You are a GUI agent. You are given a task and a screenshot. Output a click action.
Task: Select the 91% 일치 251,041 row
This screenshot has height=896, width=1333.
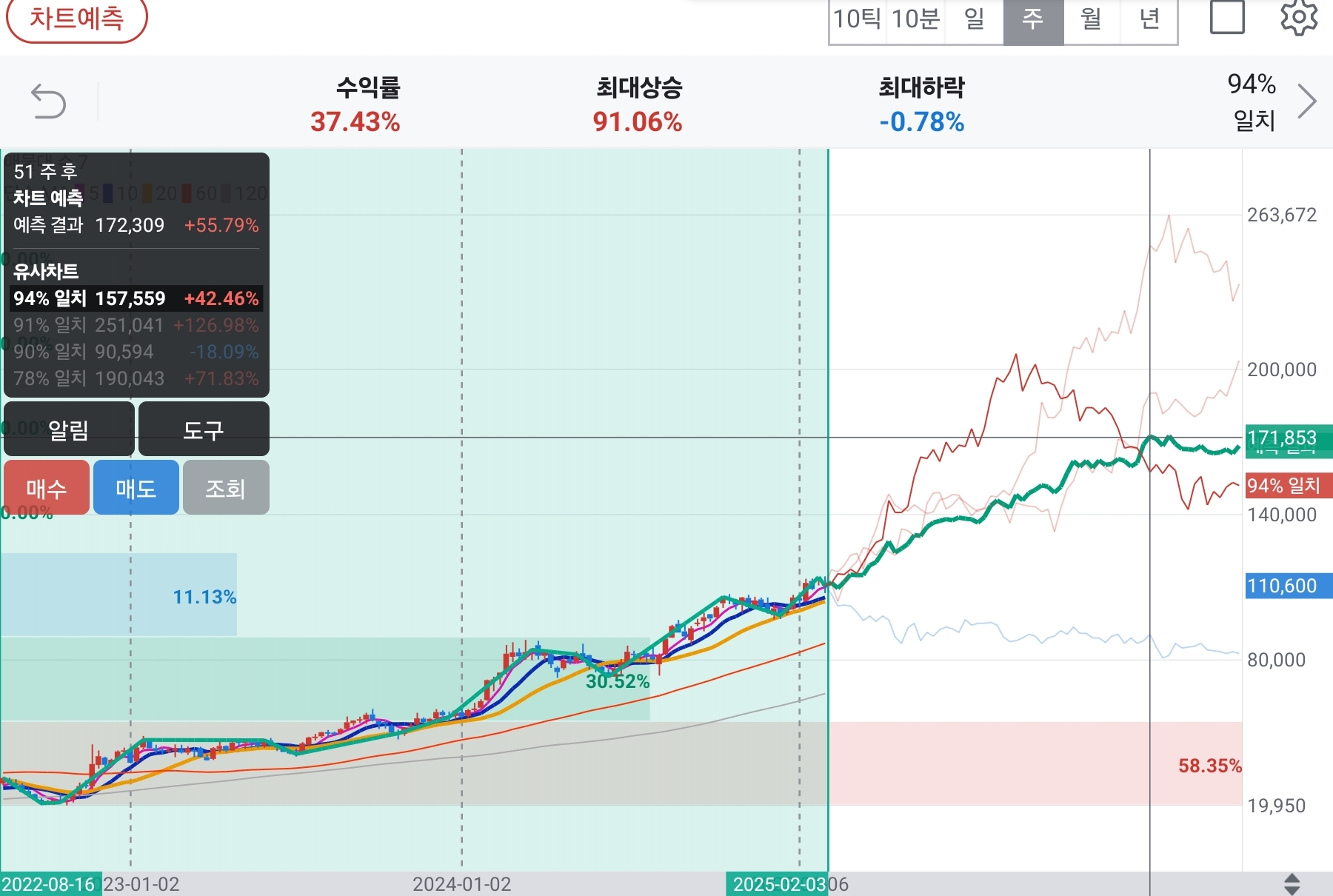[136, 325]
